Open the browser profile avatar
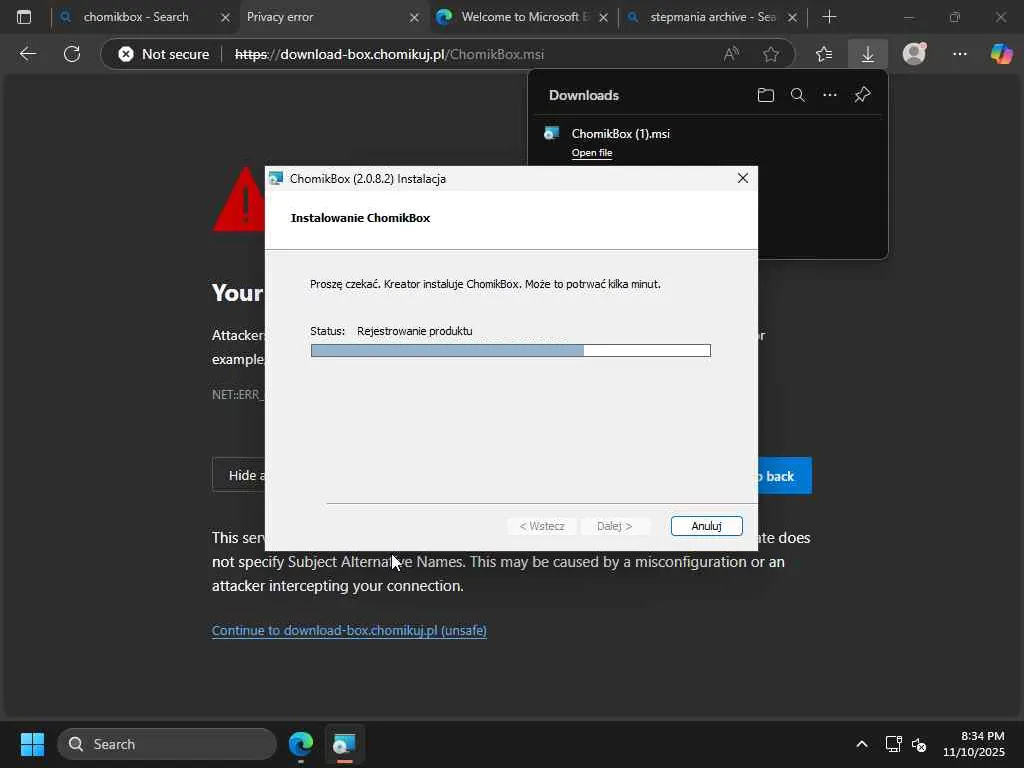 914,54
